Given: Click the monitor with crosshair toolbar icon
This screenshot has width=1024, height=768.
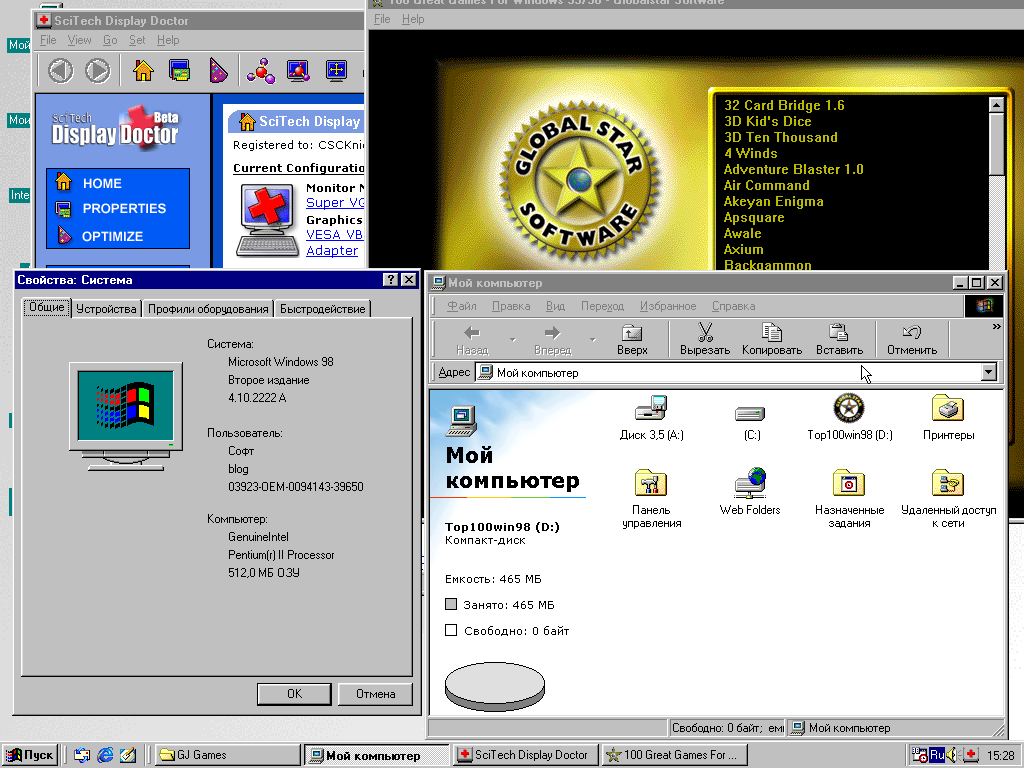Looking at the screenshot, I should (336, 70).
